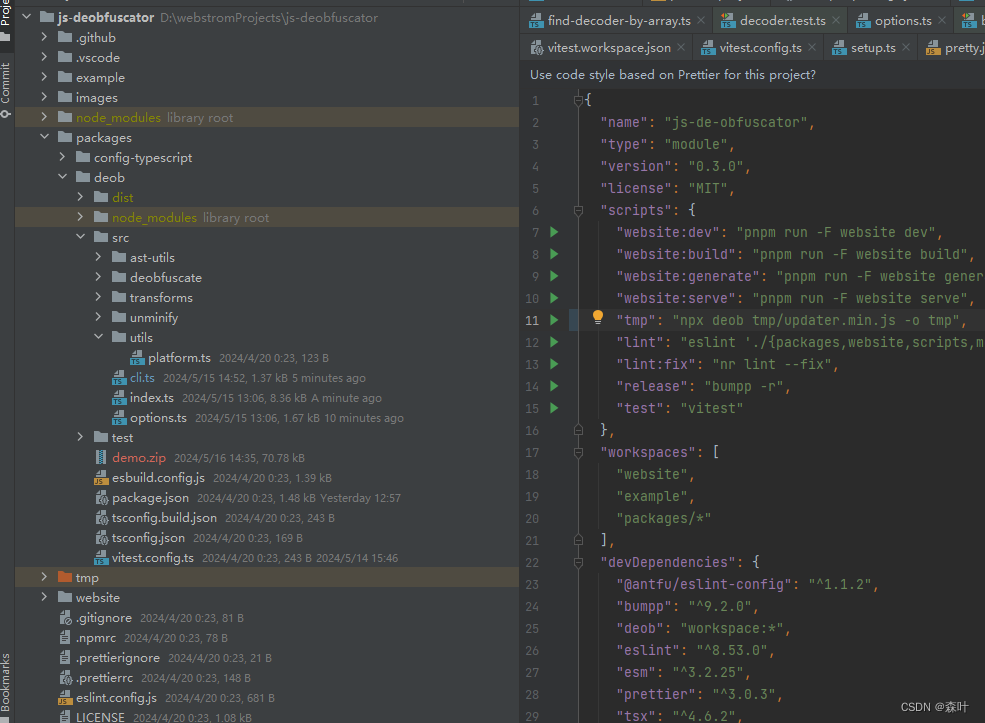Close the setup.ts tab
The width and height of the screenshot is (985, 723).
[906, 48]
